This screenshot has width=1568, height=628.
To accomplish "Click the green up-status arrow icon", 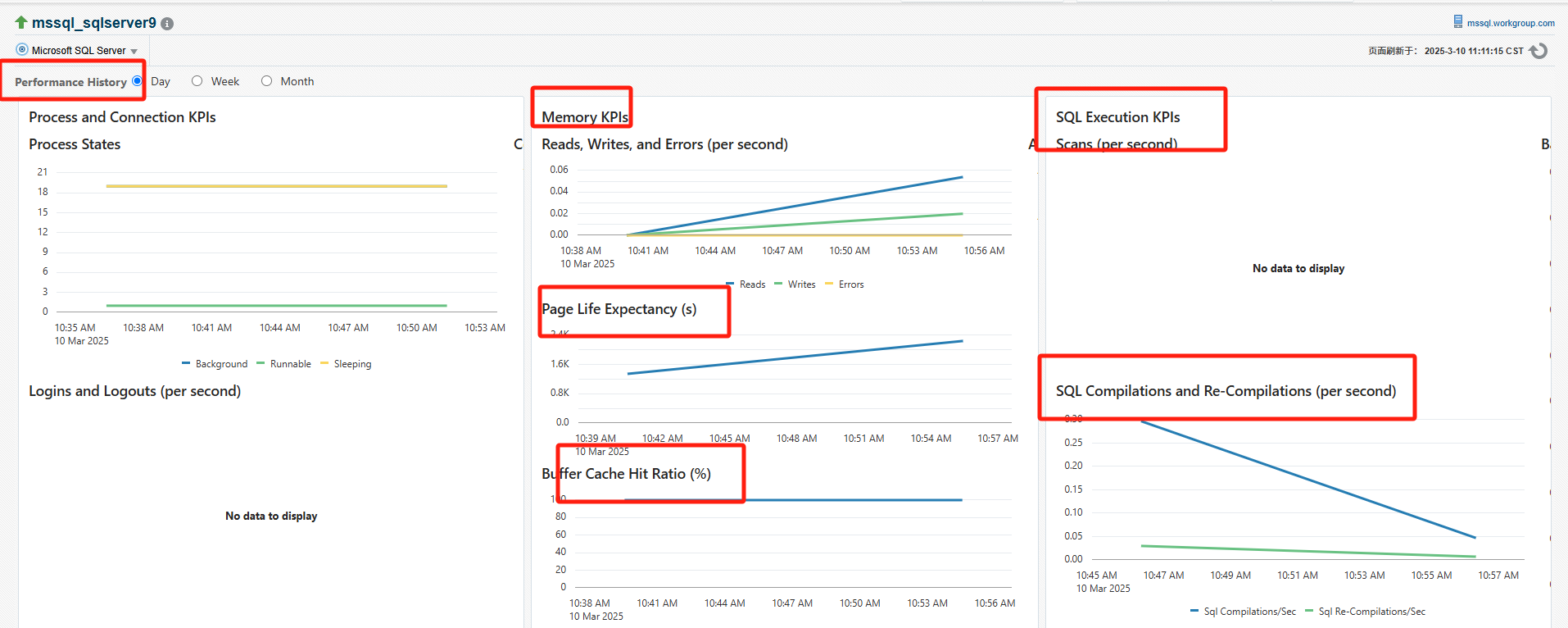I will click(x=21, y=22).
